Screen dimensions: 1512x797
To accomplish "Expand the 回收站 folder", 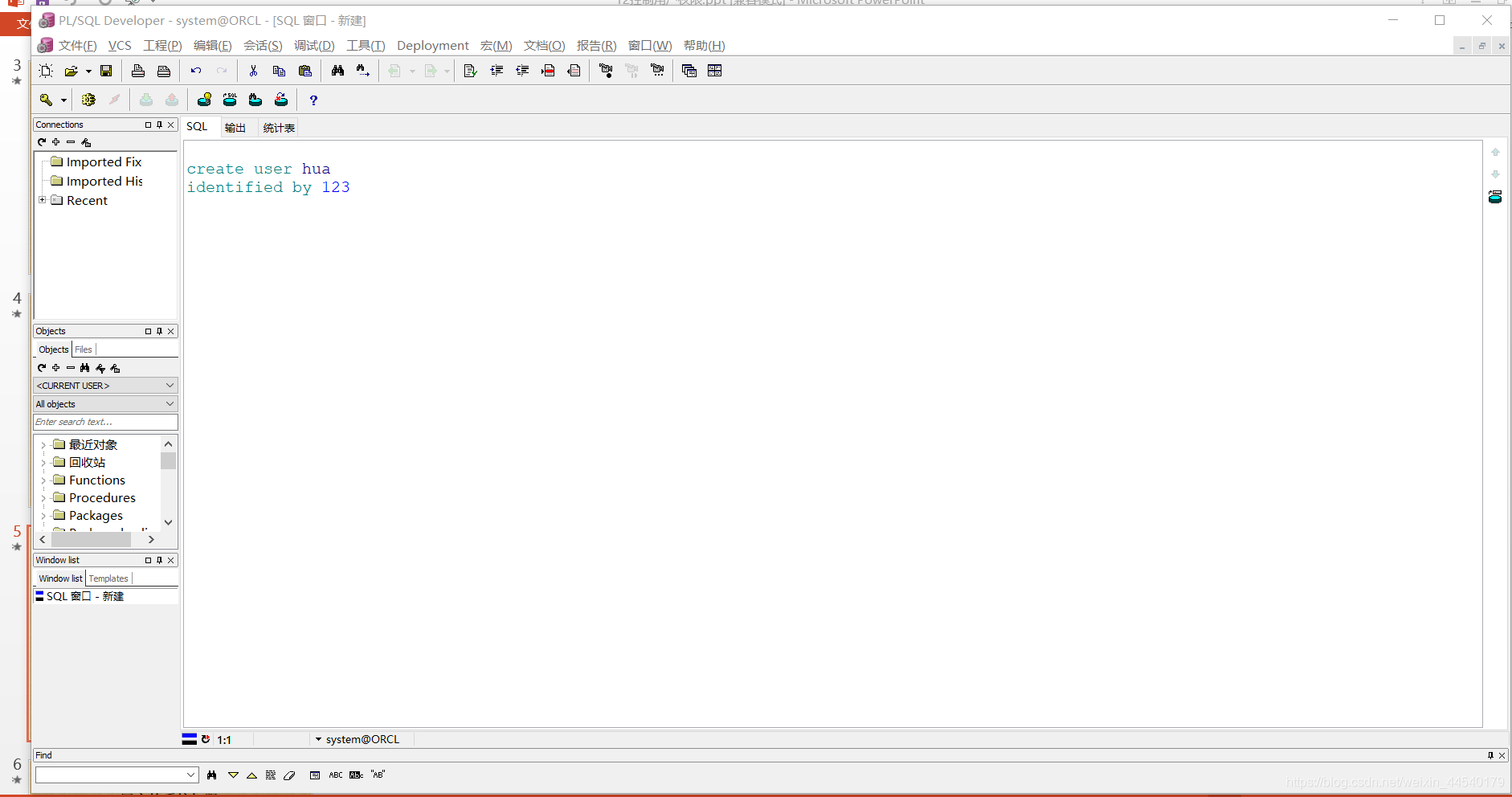I will (x=43, y=463).
